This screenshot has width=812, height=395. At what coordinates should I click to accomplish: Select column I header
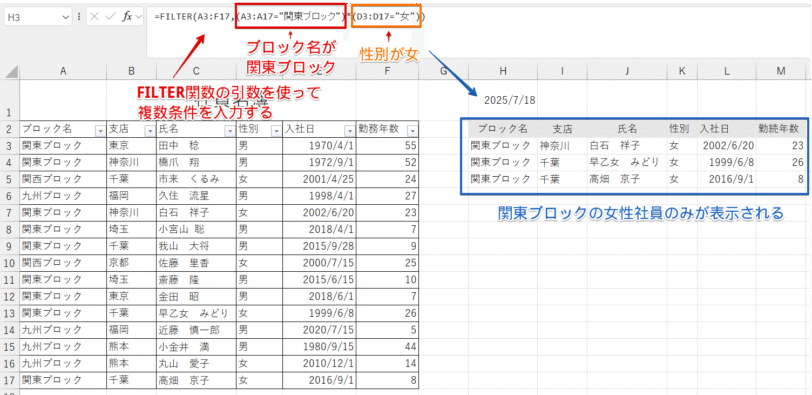pos(562,71)
